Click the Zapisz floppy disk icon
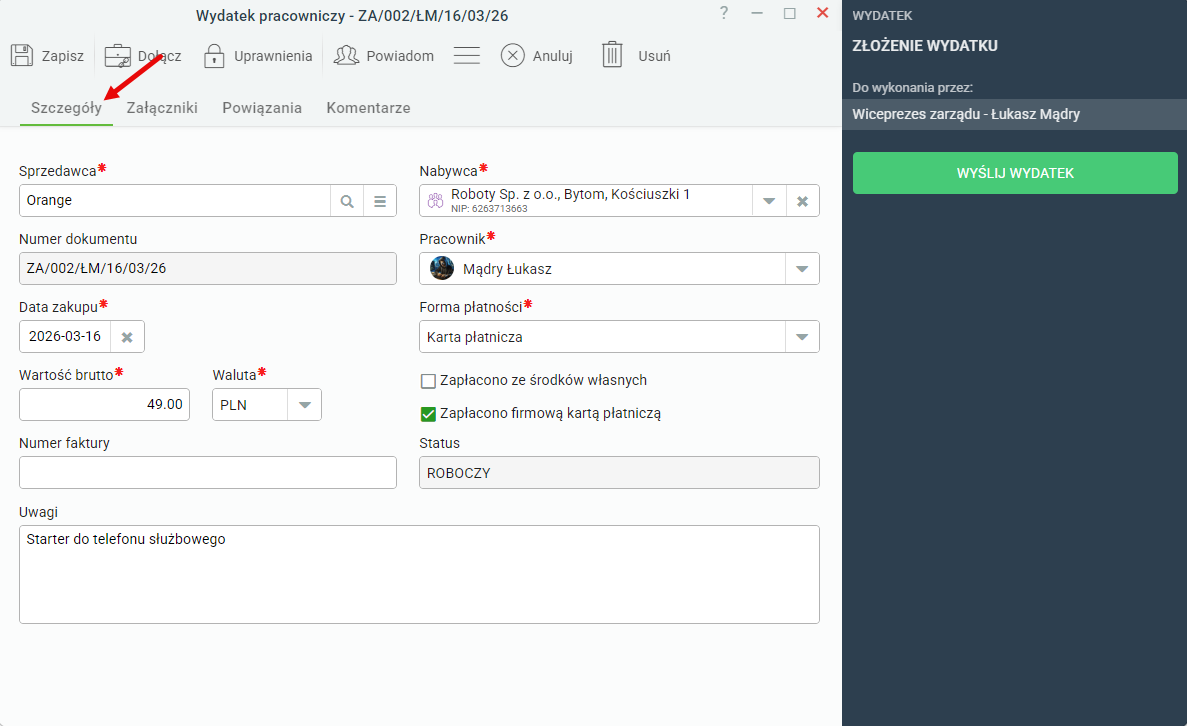This screenshot has width=1187, height=726. [x=22, y=55]
